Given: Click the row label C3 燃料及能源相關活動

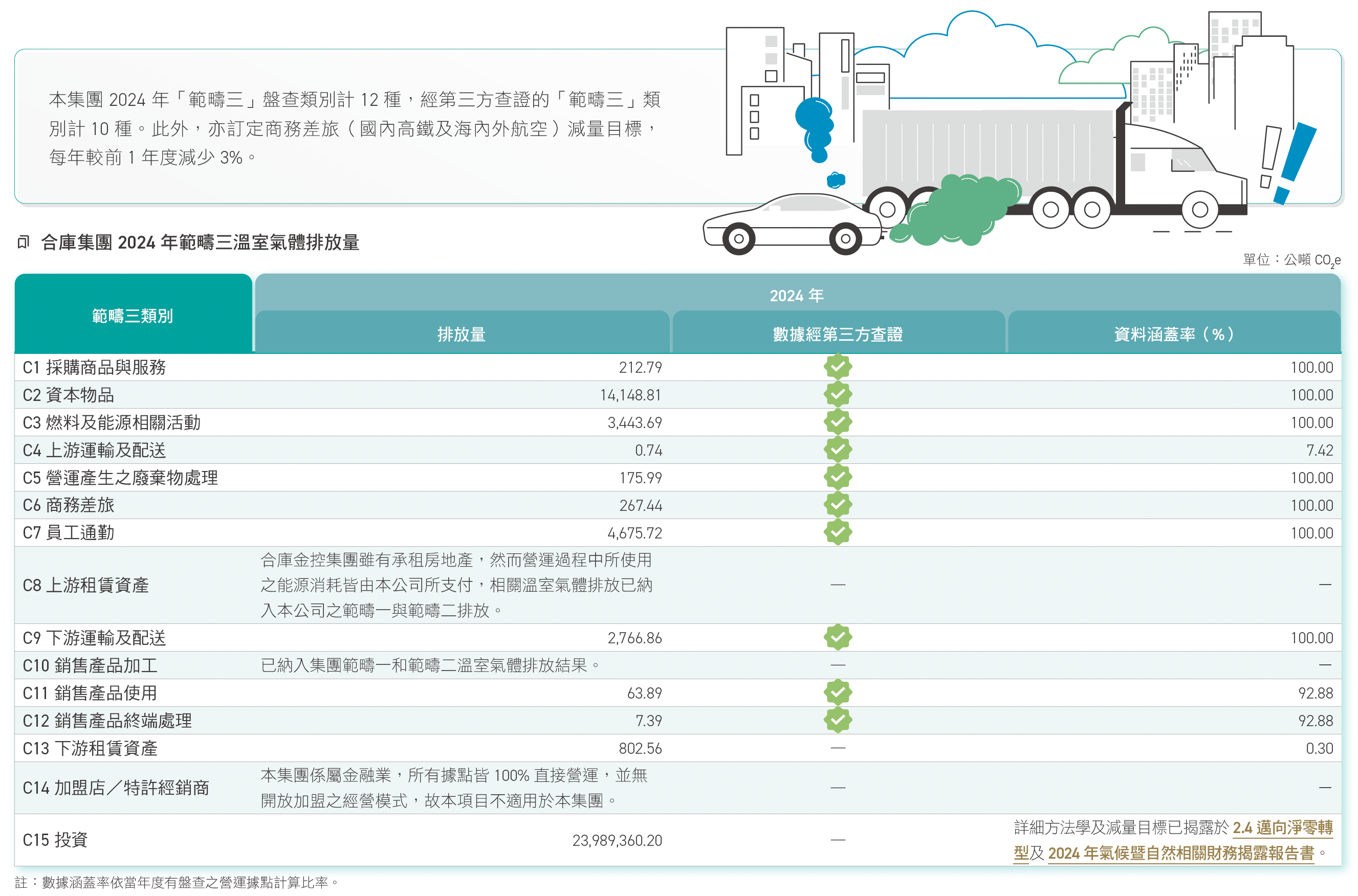Looking at the screenshot, I should click(x=112, y=422).
